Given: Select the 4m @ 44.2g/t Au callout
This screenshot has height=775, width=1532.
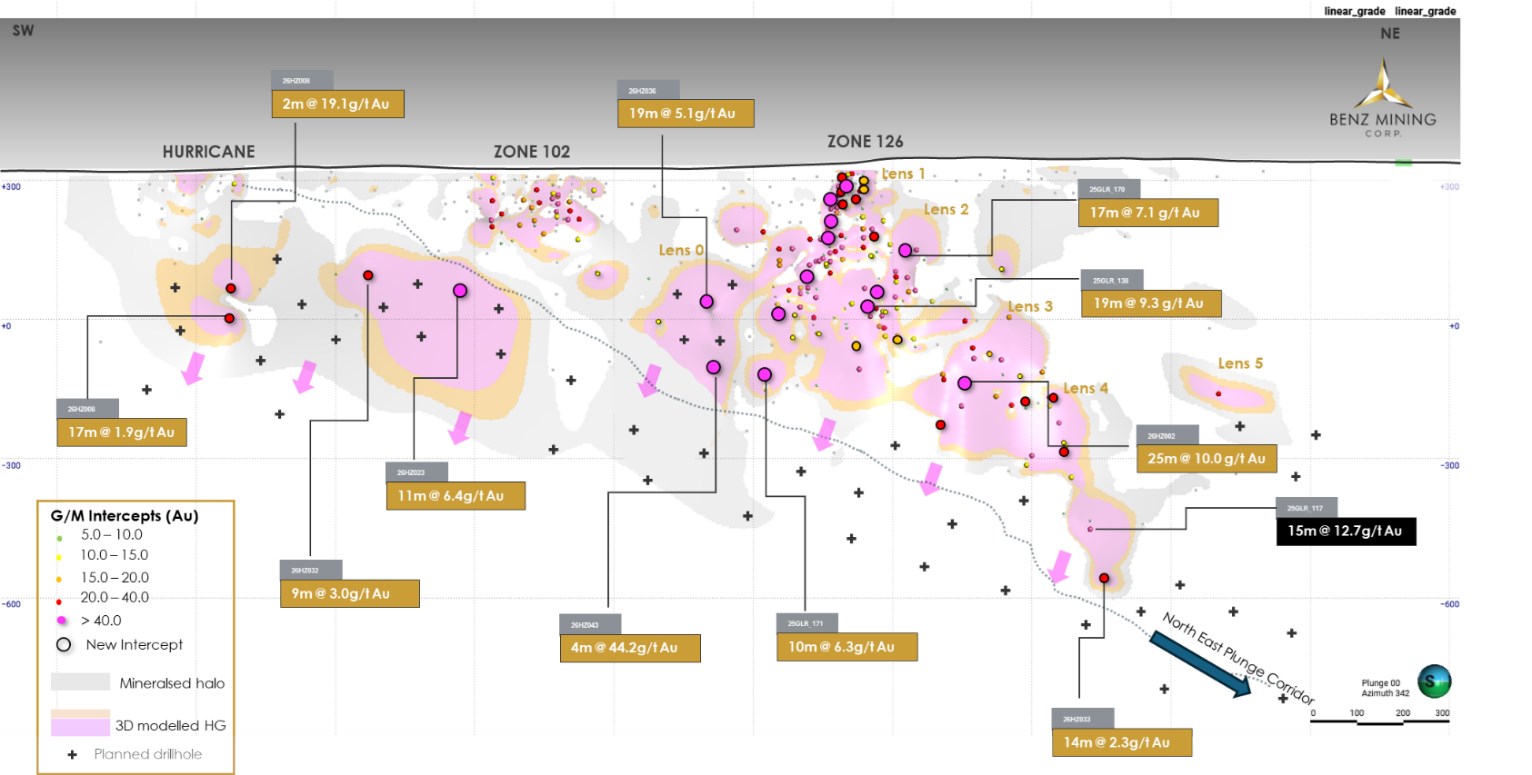Looking at the screenshot, I should tap(630, 648).
